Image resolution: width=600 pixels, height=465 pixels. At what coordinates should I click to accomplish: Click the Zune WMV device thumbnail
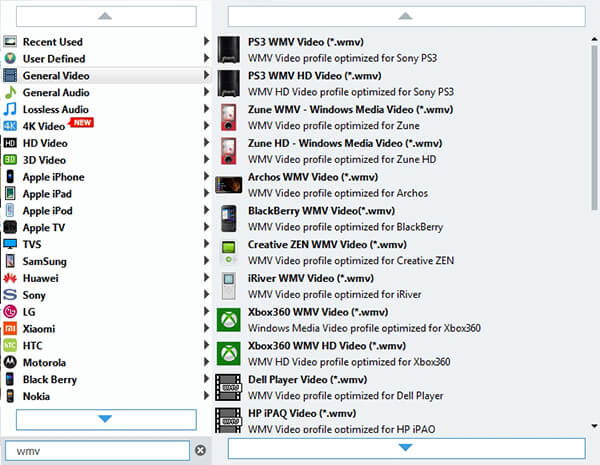click(x=228, y=117)
